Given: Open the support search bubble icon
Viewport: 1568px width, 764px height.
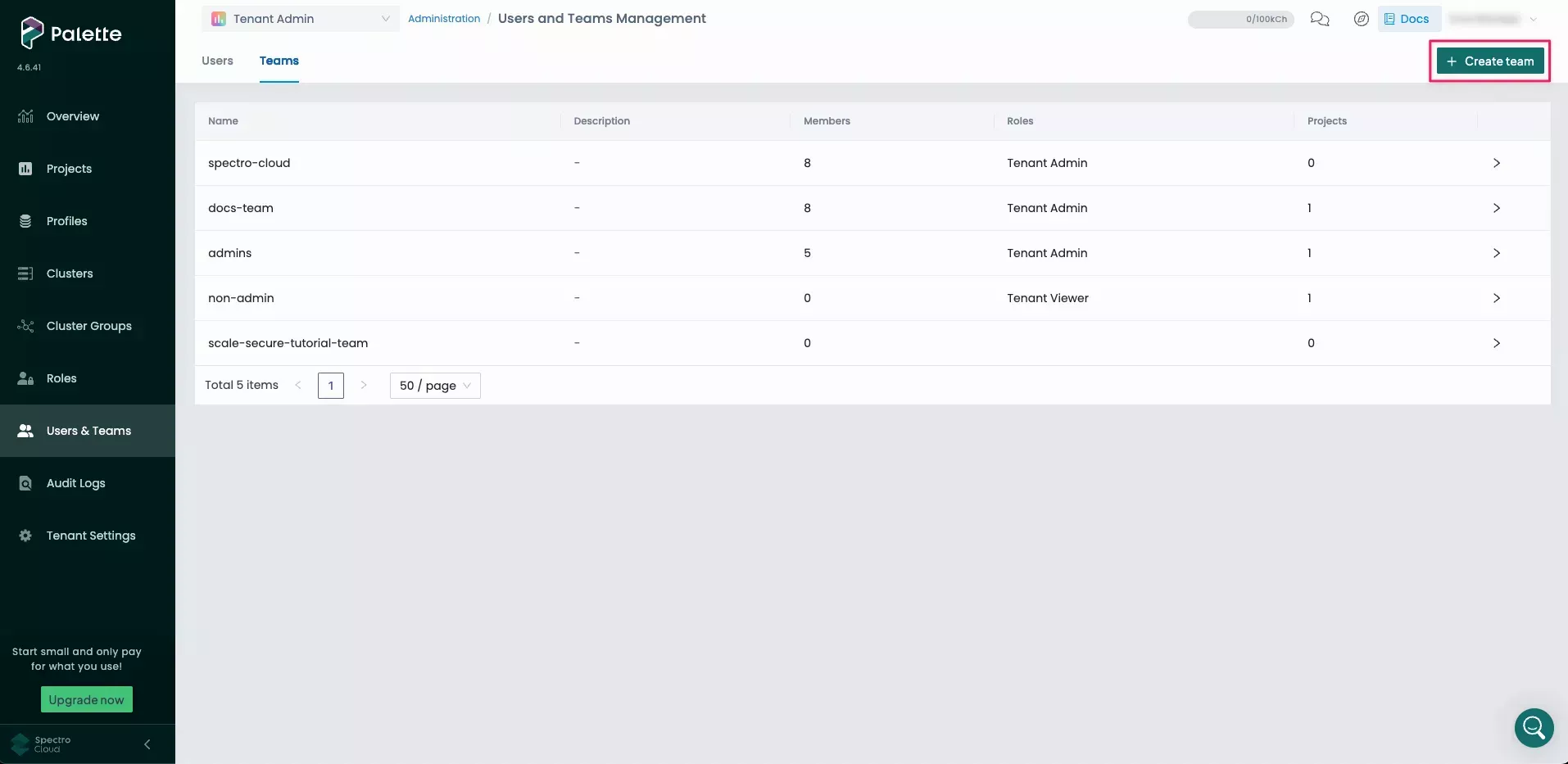Looking at the screenshot, I should coord(1534,727).
